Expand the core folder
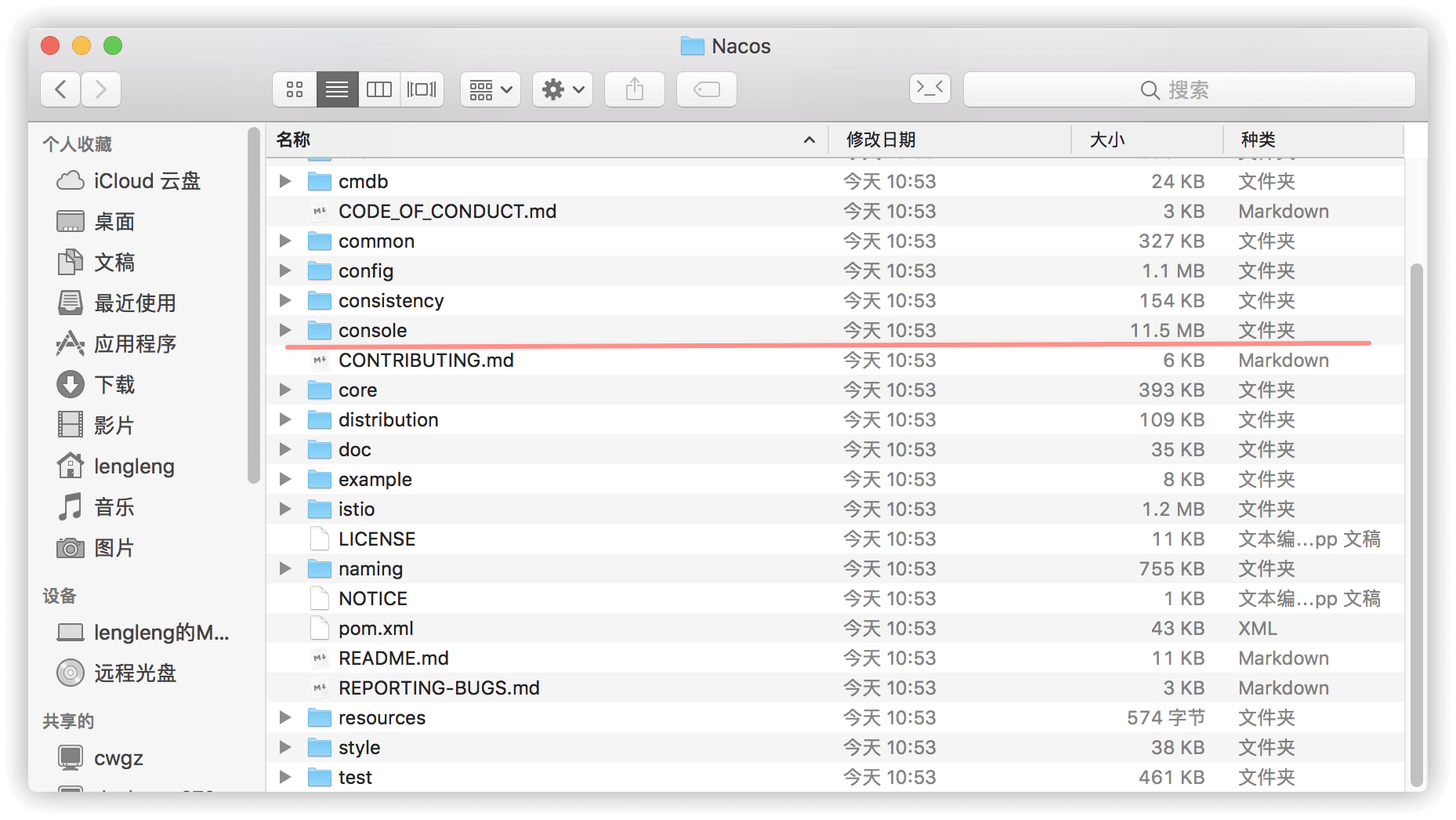This screenshot has width=1456, height=820. click(x=285, y=390)
